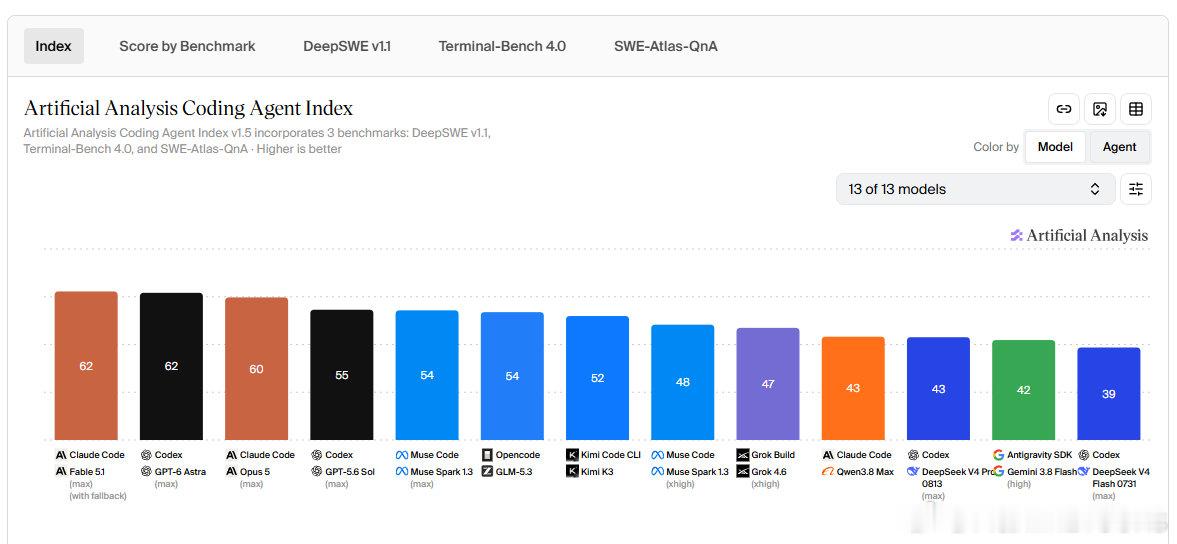This screenshot has width=1177, height=544.
Task: Click the 'Grok 4.6' model label
Action: [x=769, y=472]
